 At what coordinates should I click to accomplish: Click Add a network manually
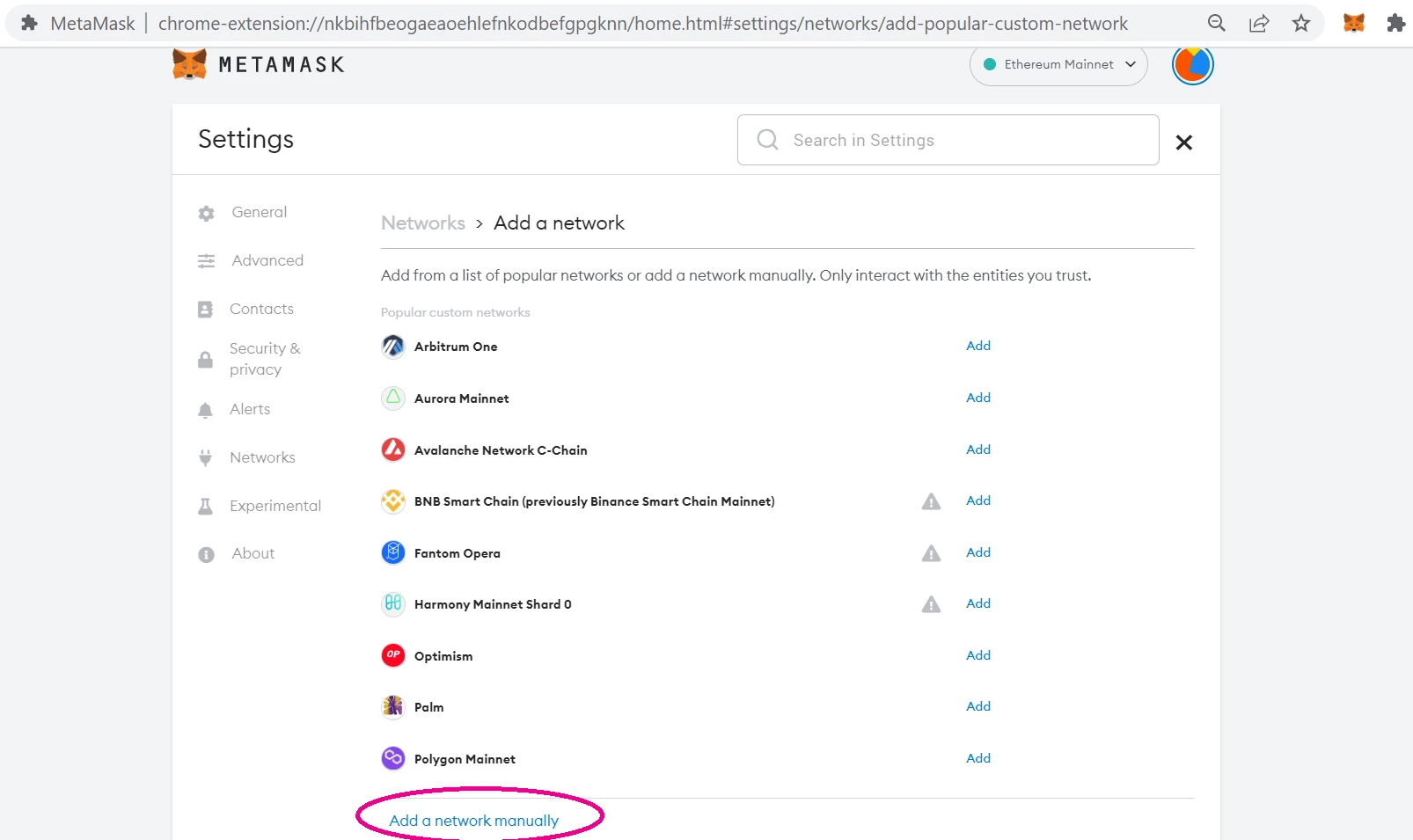pyautogui.click(x=473, y=821)
